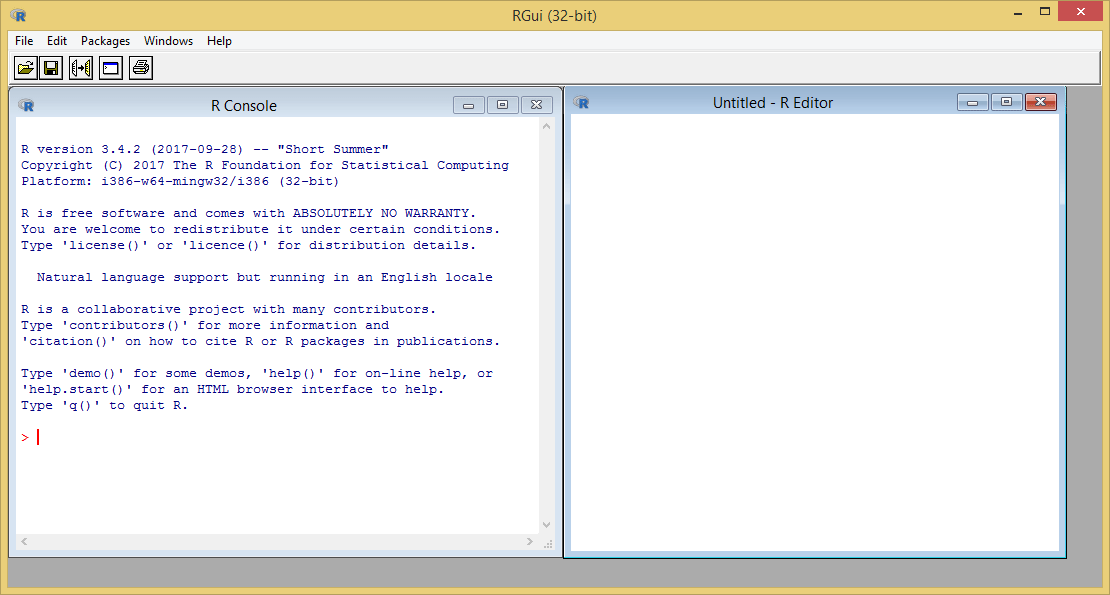Open the Windows menu
The width and height of the screenshot is (1110, 595).
coord(168,41)
